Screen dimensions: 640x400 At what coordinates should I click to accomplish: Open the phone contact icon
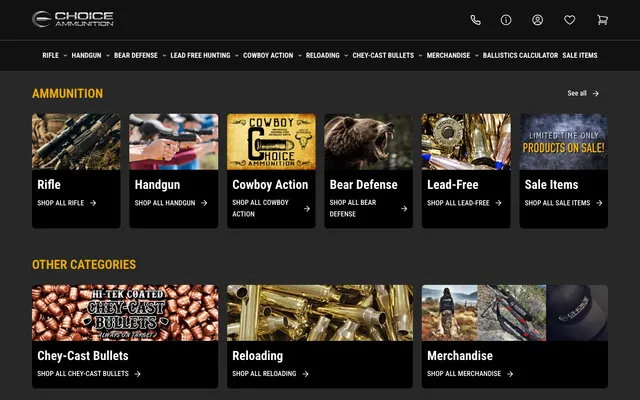point(476,20)
